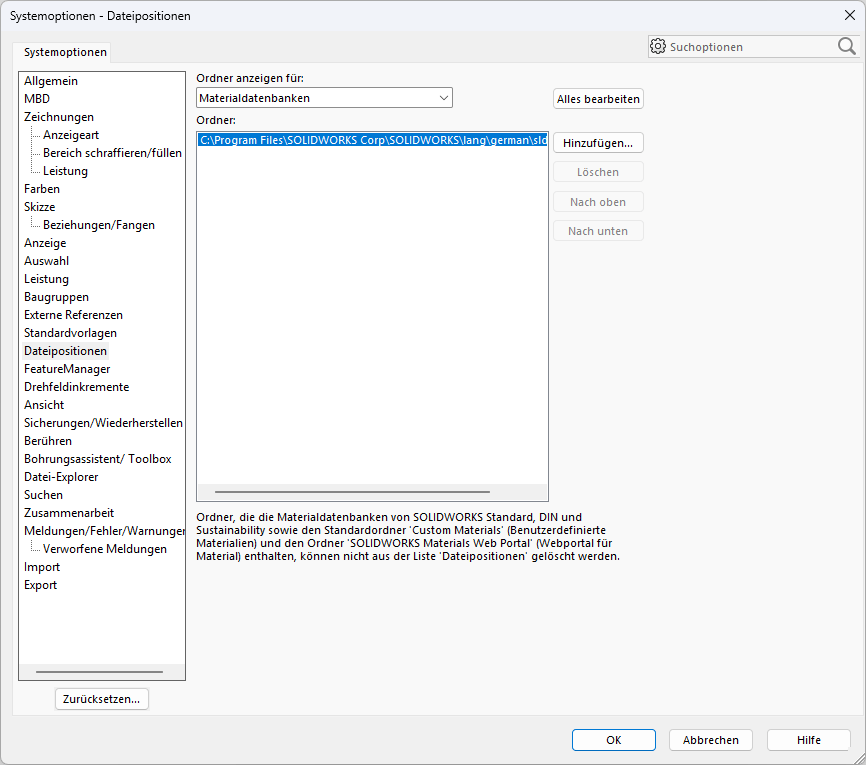Open the "Farben" settings page
This screenshot has width=866, height=765.
click(41, 188)
